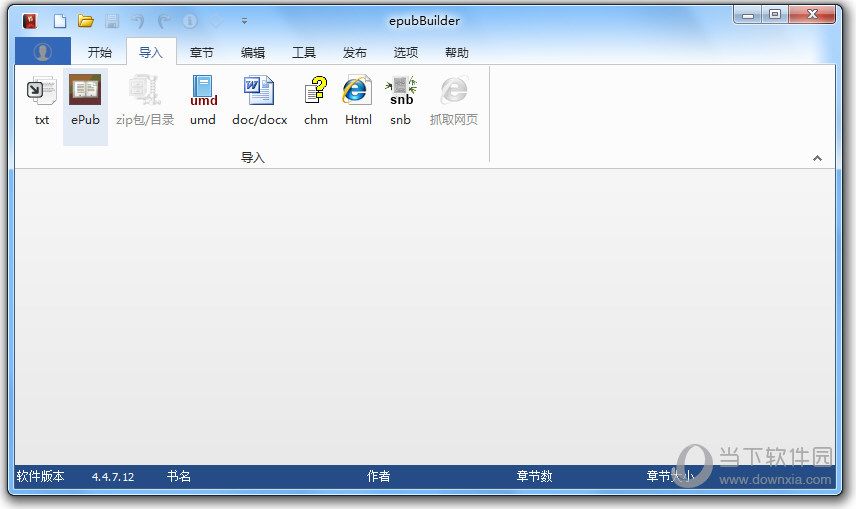Click version number 4.4.7.12
This screenshot has width=856, height=509.
[x=112, y=477]
